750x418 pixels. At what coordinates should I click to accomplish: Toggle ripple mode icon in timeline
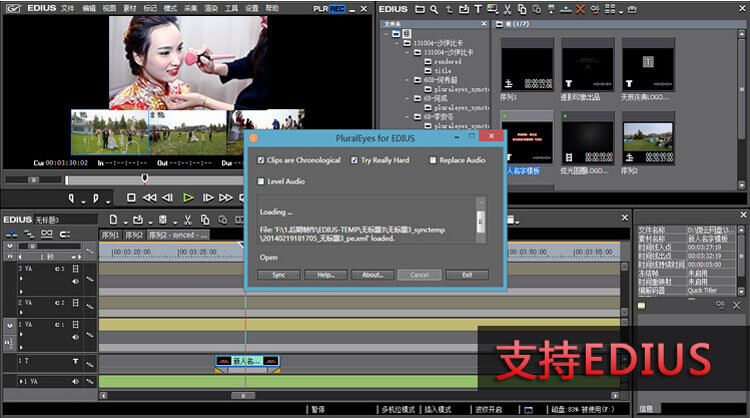pos(29,234)
